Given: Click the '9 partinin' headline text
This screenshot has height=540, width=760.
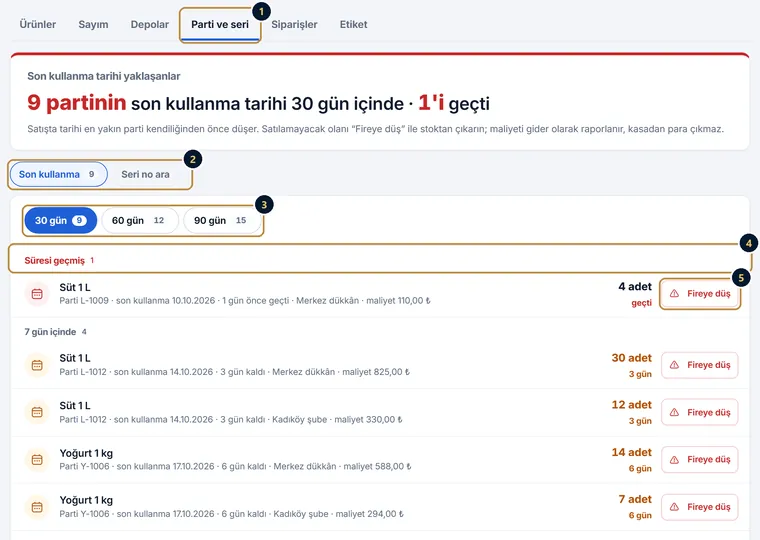Looking at the screenshot, I should 77,103.
